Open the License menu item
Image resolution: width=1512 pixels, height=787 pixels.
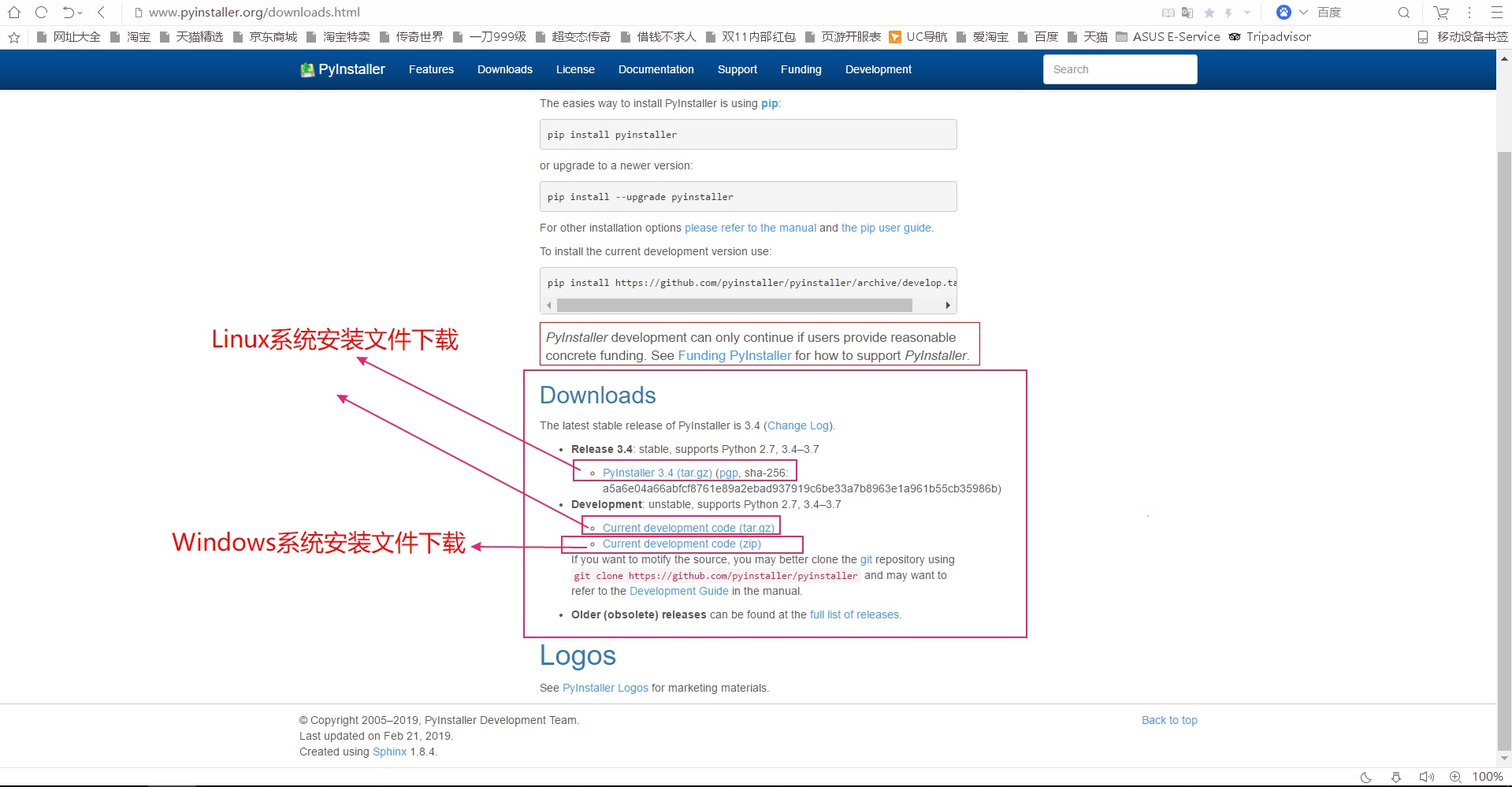[x=575, y=69]
